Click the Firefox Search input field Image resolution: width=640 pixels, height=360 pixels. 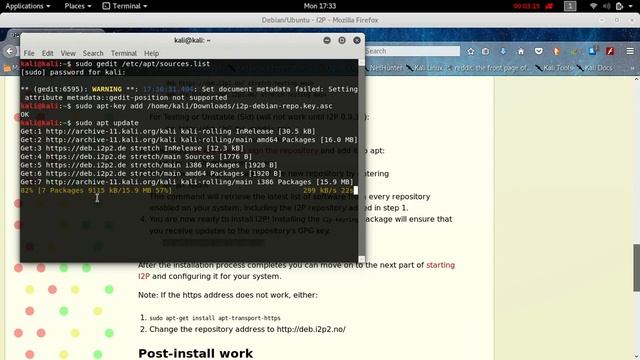(412, 51)
